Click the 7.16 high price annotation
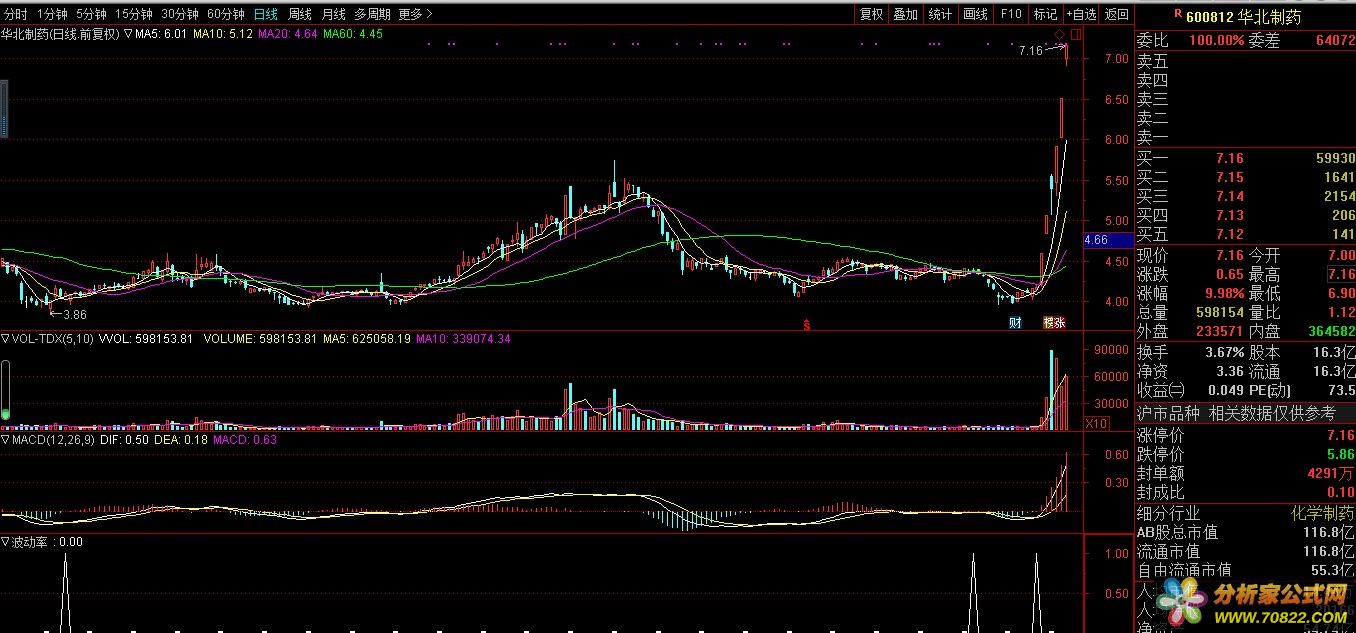1356x633 pixels. point(1030,50)
